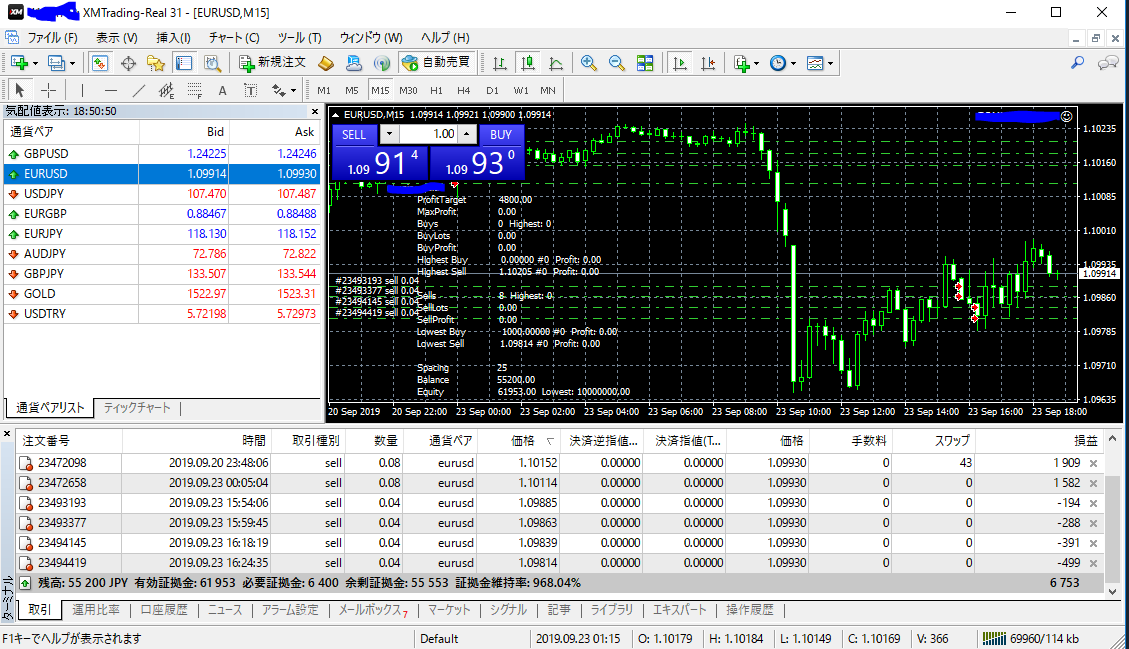Select GOLD row in market watch
Viewport: 1129px width, 649px height.
tap(162, 294)
